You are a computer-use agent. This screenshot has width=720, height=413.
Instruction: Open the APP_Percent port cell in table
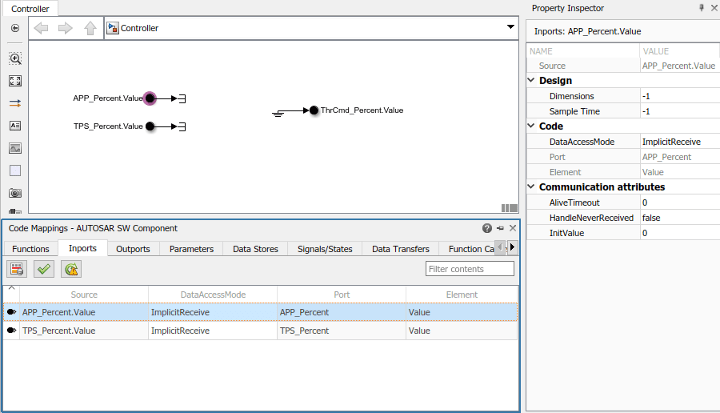pos(342,312)
